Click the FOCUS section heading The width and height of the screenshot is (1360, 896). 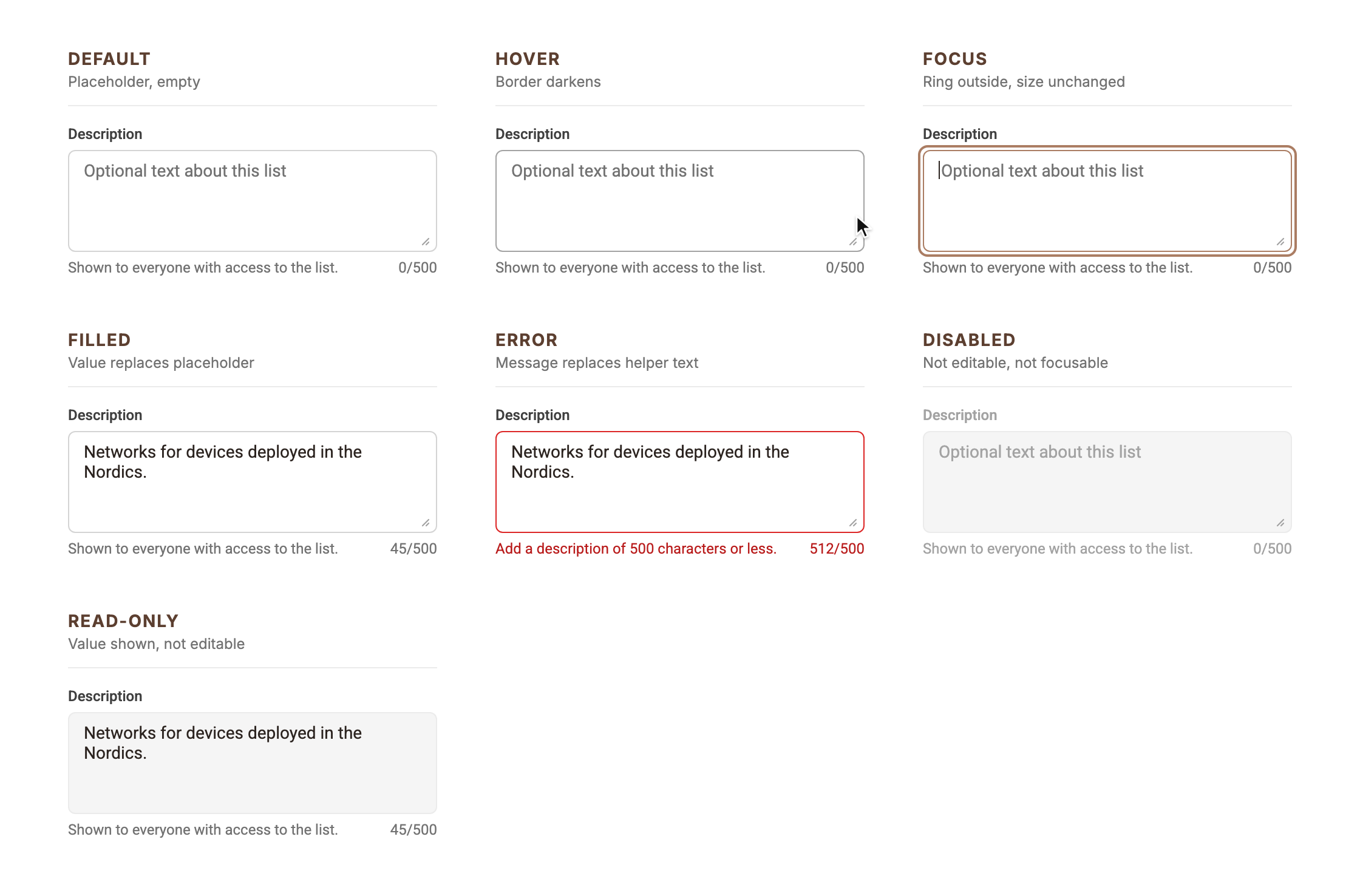click(x=955, y=59)
